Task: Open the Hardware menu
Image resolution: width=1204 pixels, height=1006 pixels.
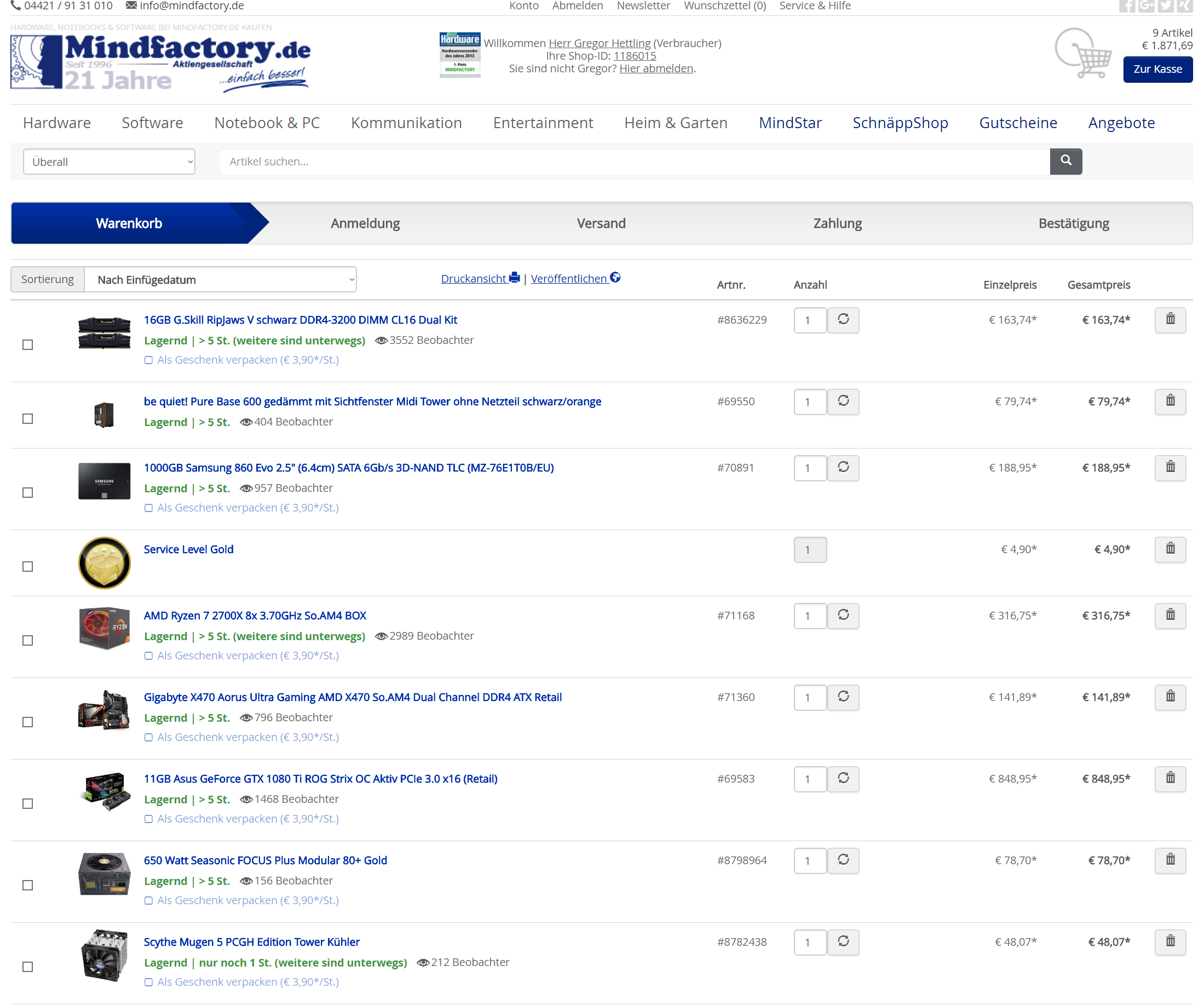Action: click(x=57, y=123)
